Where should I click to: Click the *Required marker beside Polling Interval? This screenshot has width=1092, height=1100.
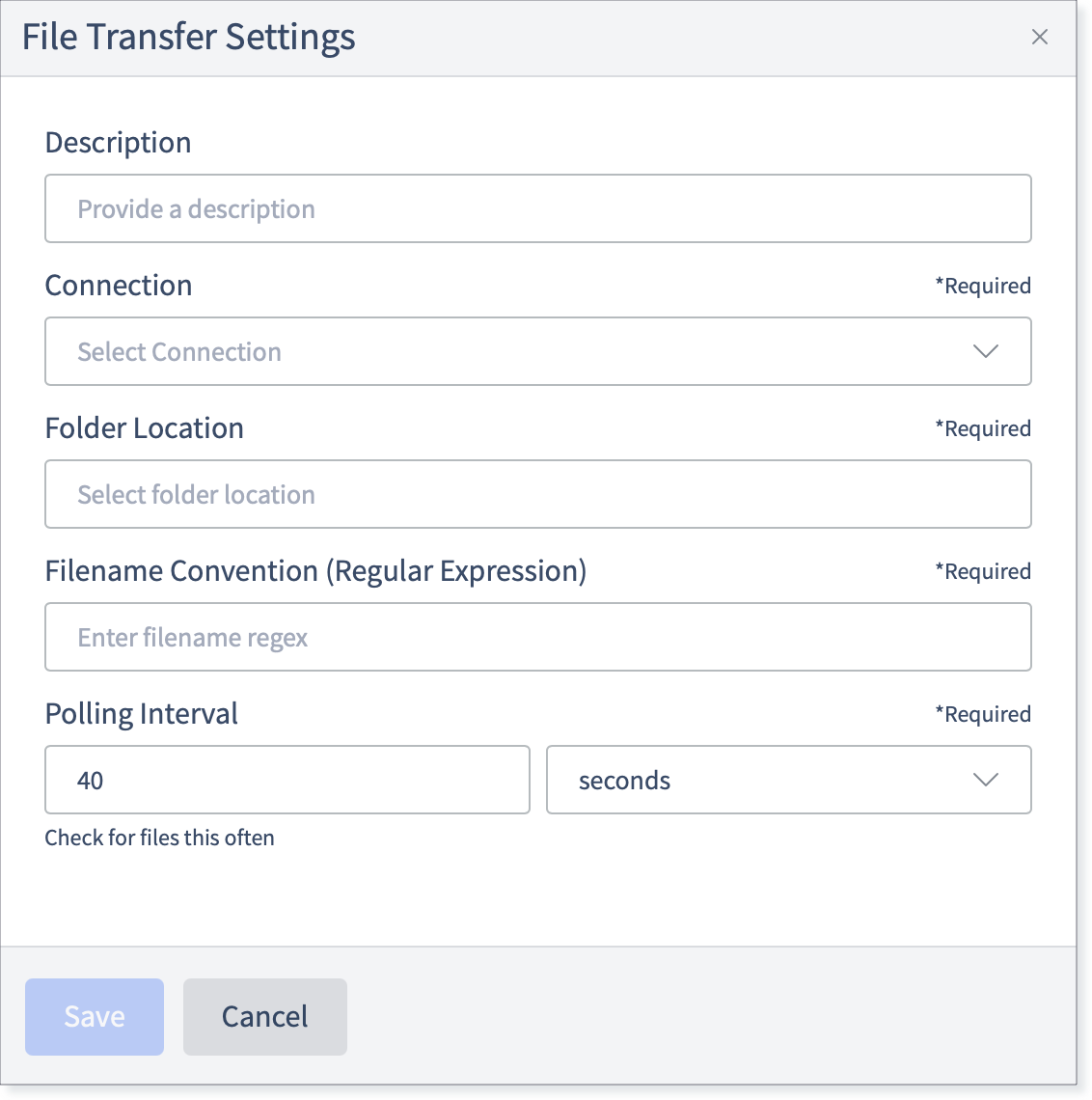(x=983, y=714)
